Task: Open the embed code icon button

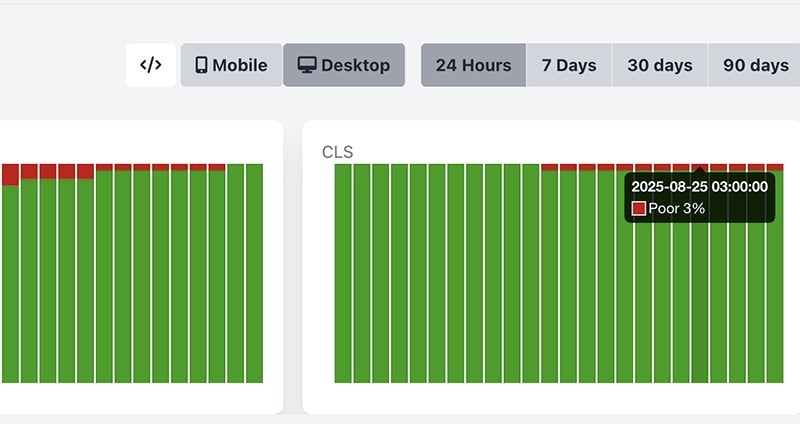Action: coord(151,65)
